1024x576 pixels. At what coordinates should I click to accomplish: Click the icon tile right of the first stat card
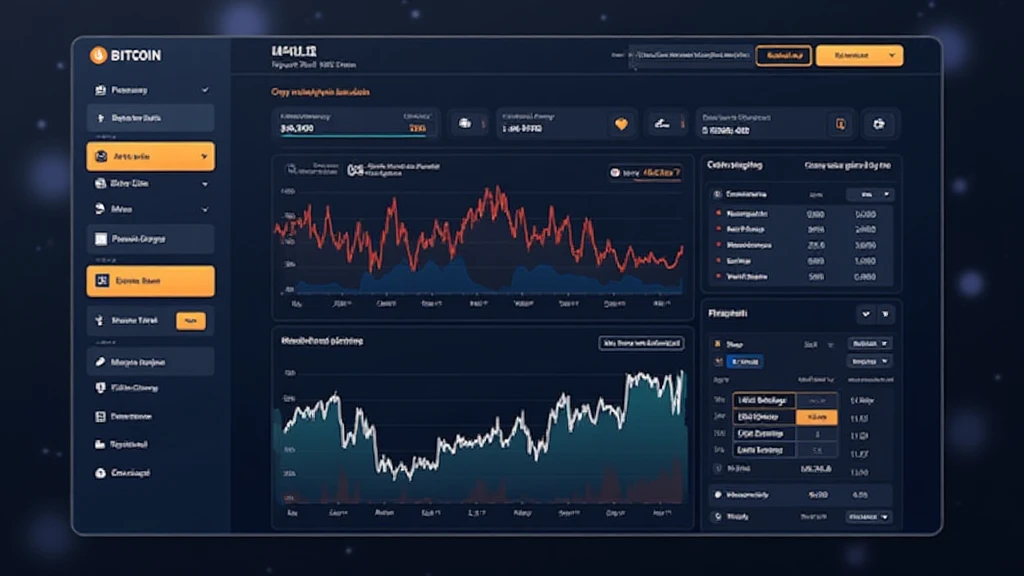466,125
